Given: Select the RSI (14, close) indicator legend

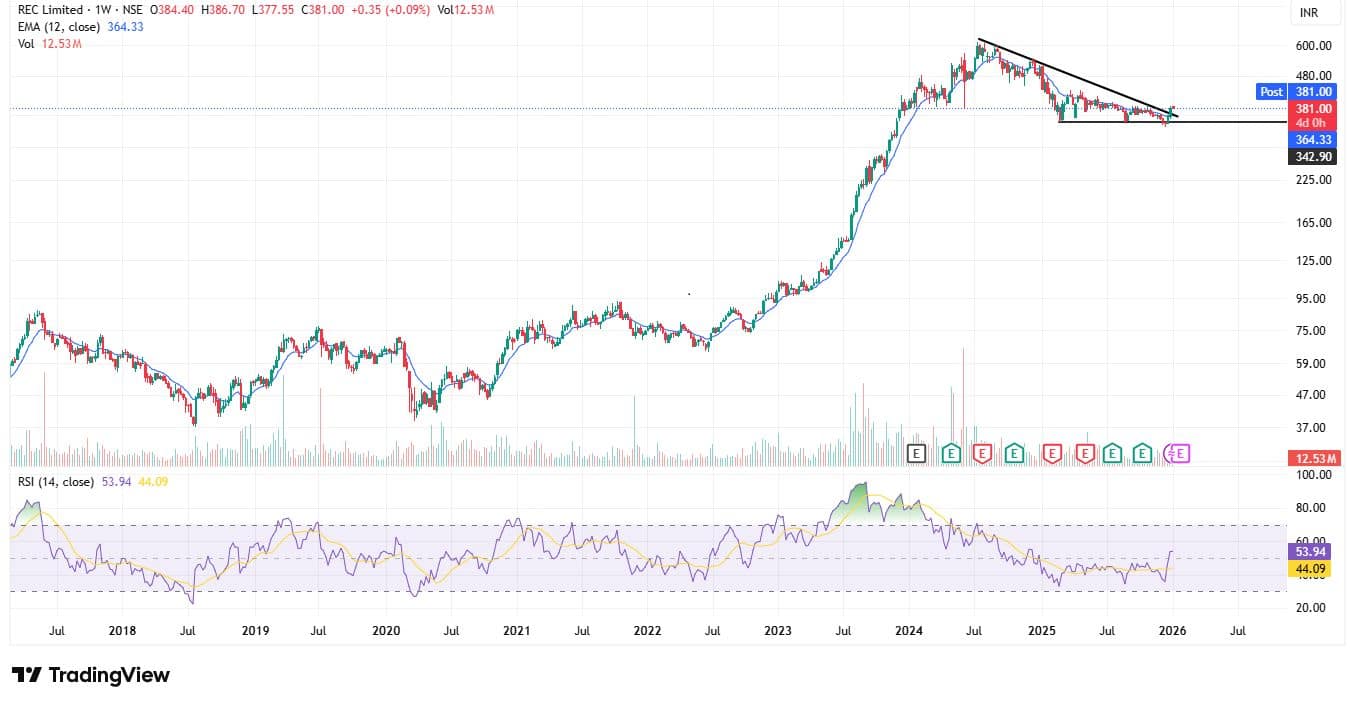Looking at the screenshot, I should tap(56, 482).
